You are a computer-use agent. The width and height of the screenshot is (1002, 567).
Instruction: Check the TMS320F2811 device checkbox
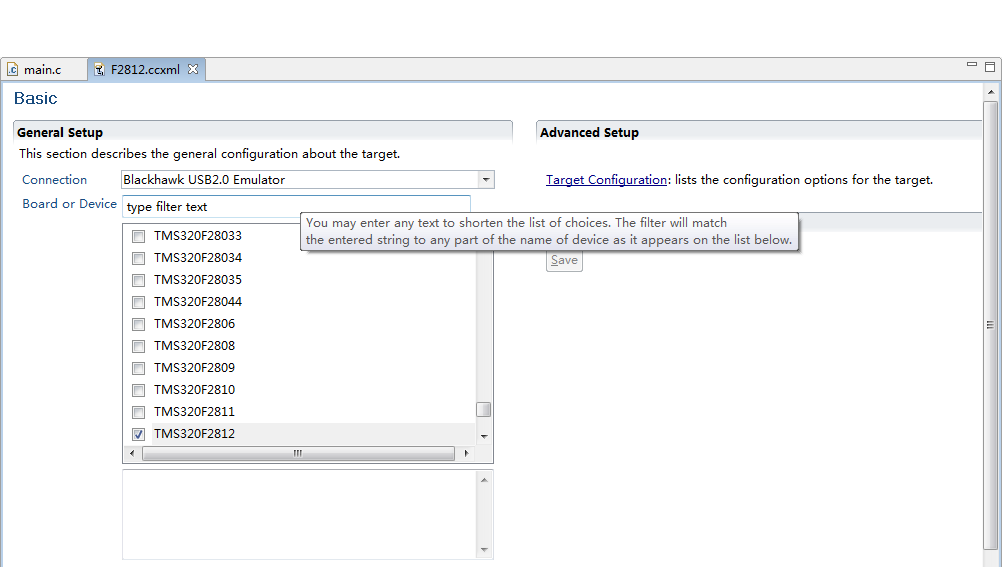click(x=139, y=412)
